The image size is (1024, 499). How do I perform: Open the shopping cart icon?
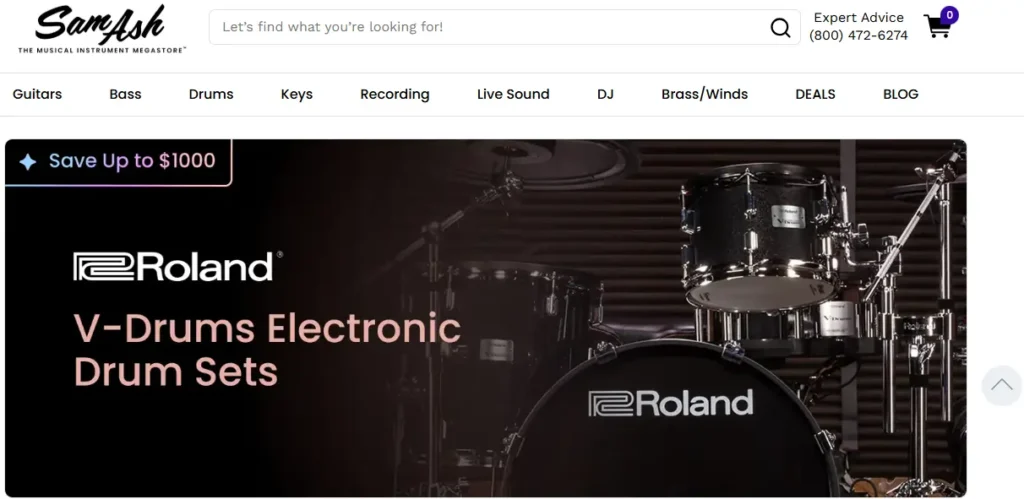[x=936, y=26]
